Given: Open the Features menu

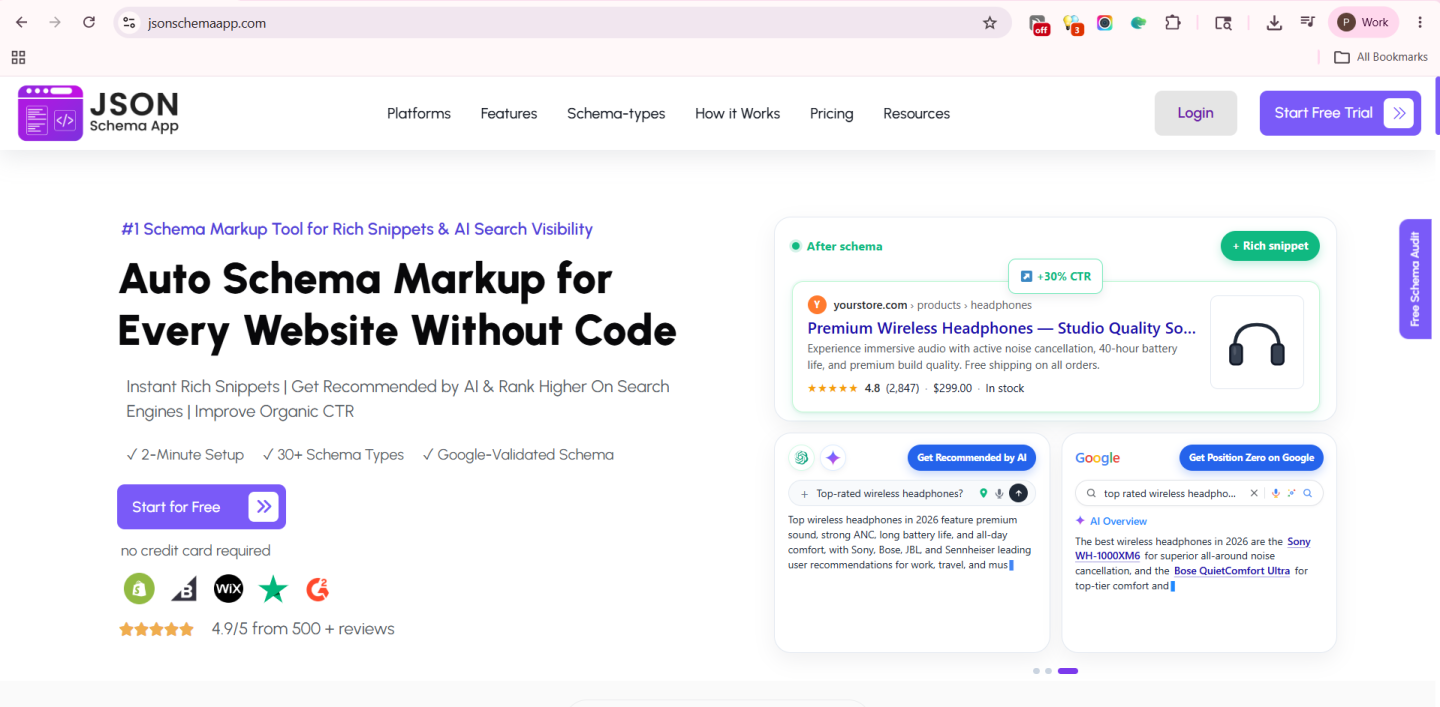Looking at the screenshot, I should pos(509,113).
